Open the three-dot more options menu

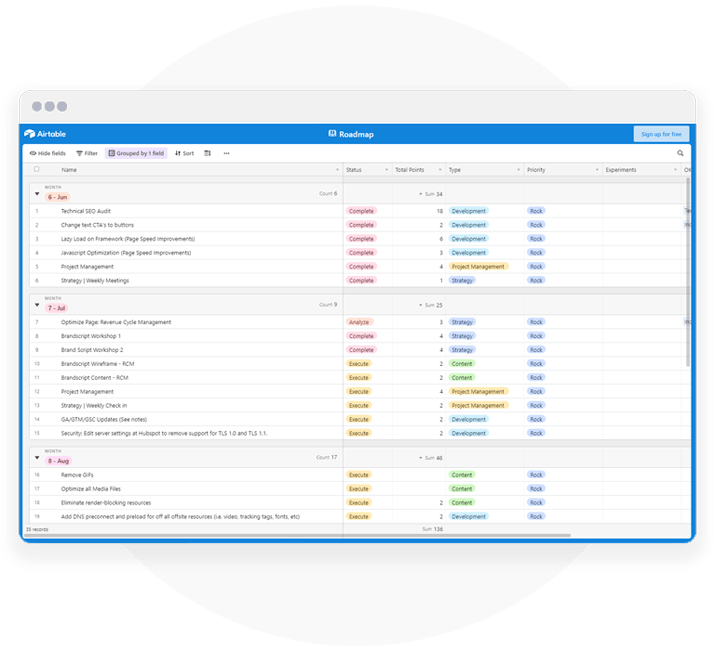pyautogui.click(x=226, y=153)
